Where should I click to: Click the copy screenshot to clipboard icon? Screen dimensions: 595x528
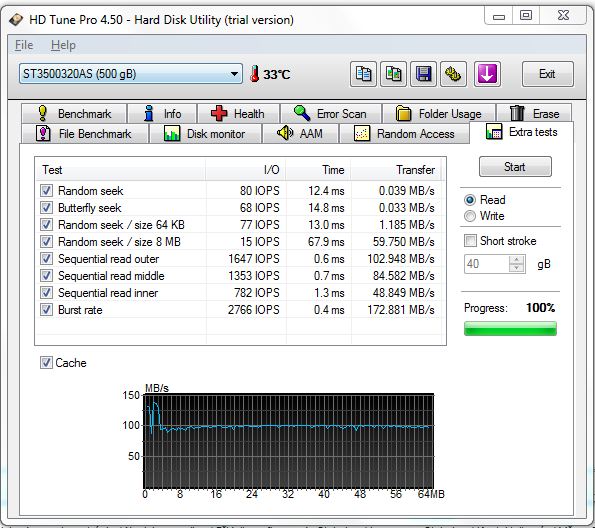[x=393, y=74]
